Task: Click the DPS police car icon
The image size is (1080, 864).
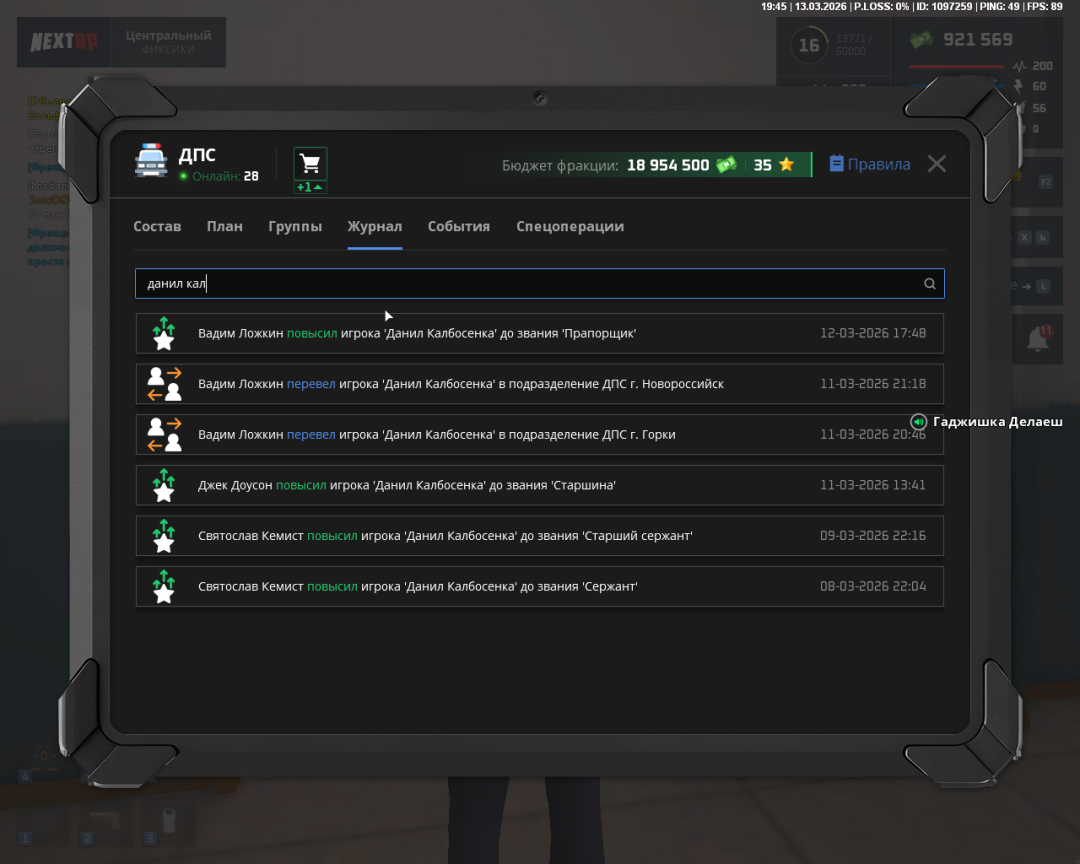Action: [x=151, y=162]
